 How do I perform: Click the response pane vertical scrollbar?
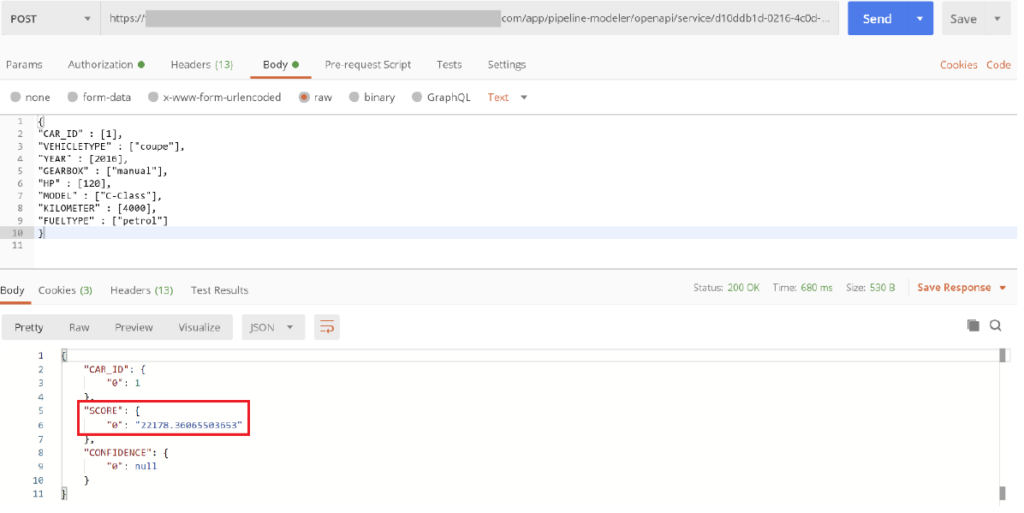tap(1002, 424)
